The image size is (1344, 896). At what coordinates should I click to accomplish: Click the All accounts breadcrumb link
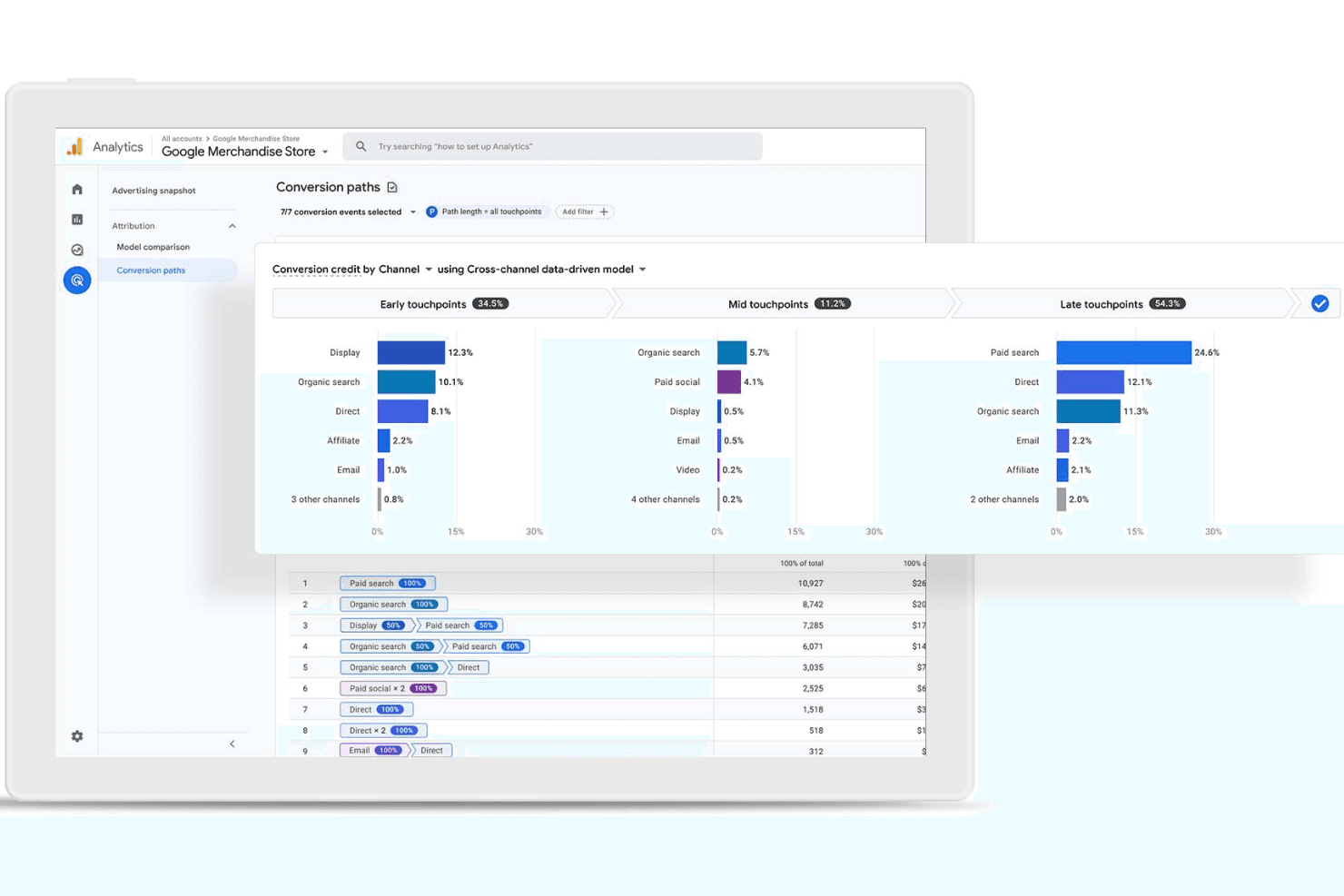point(182,139)
